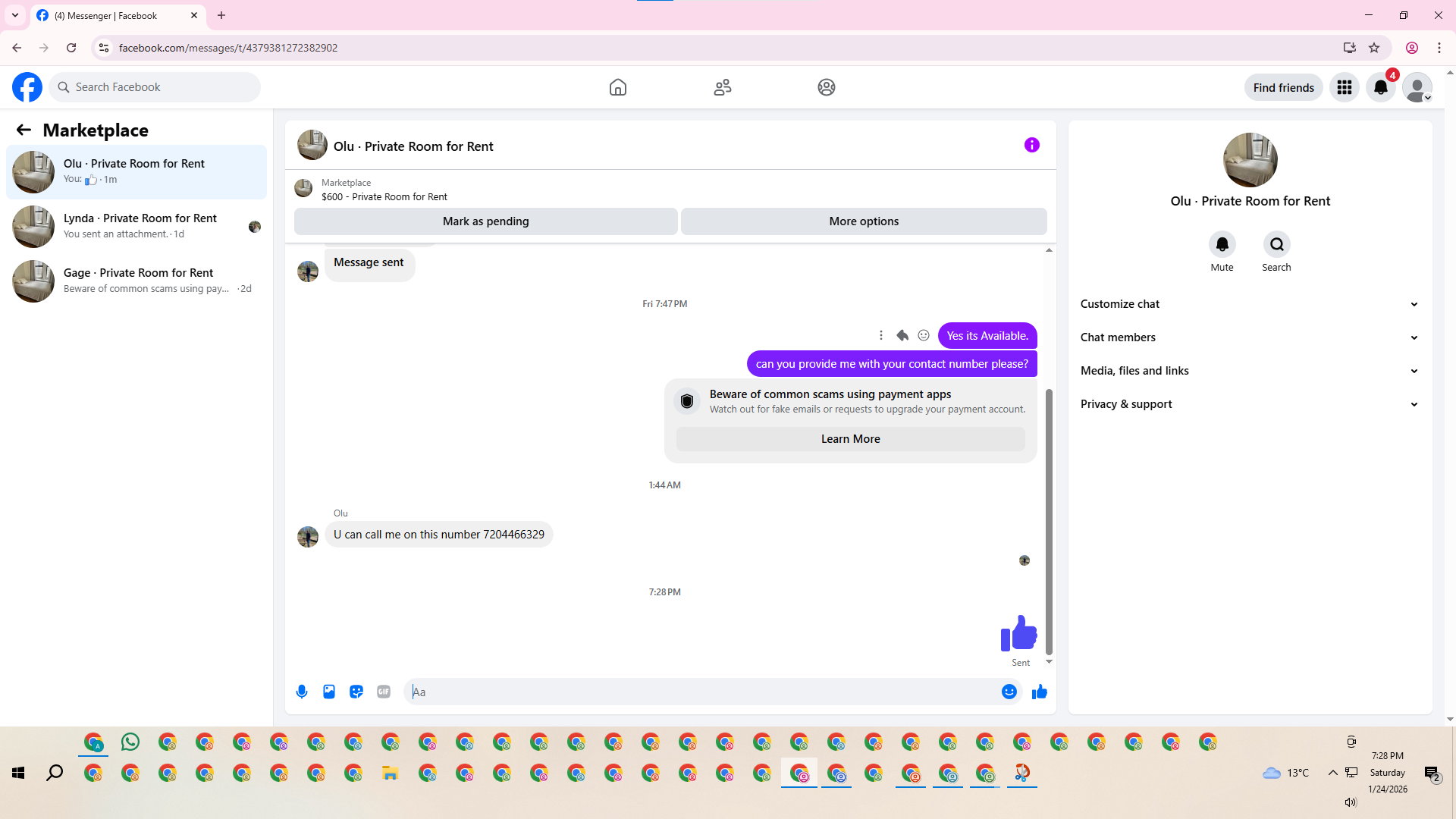Open Facebook notifications bell
The image size is (1456, 819).
click(1381, 87)
